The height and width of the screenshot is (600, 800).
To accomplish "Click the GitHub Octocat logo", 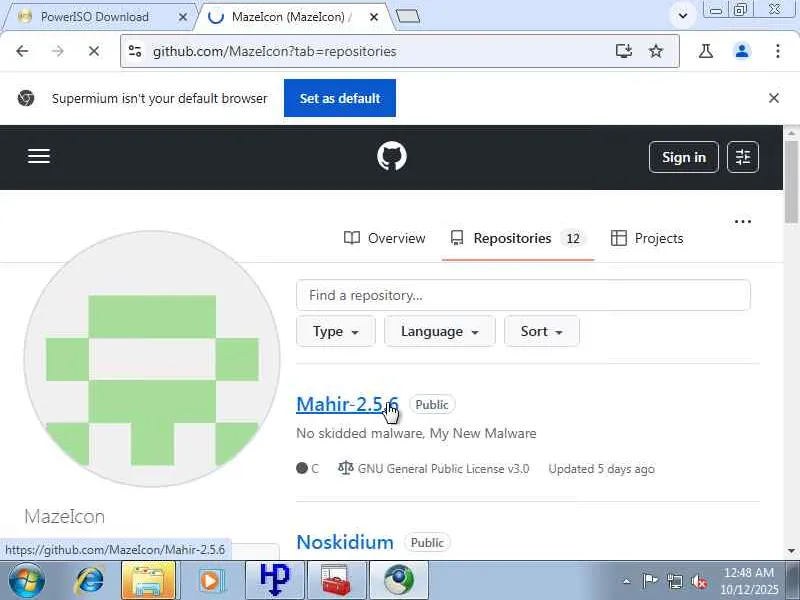I will (392, 156).
